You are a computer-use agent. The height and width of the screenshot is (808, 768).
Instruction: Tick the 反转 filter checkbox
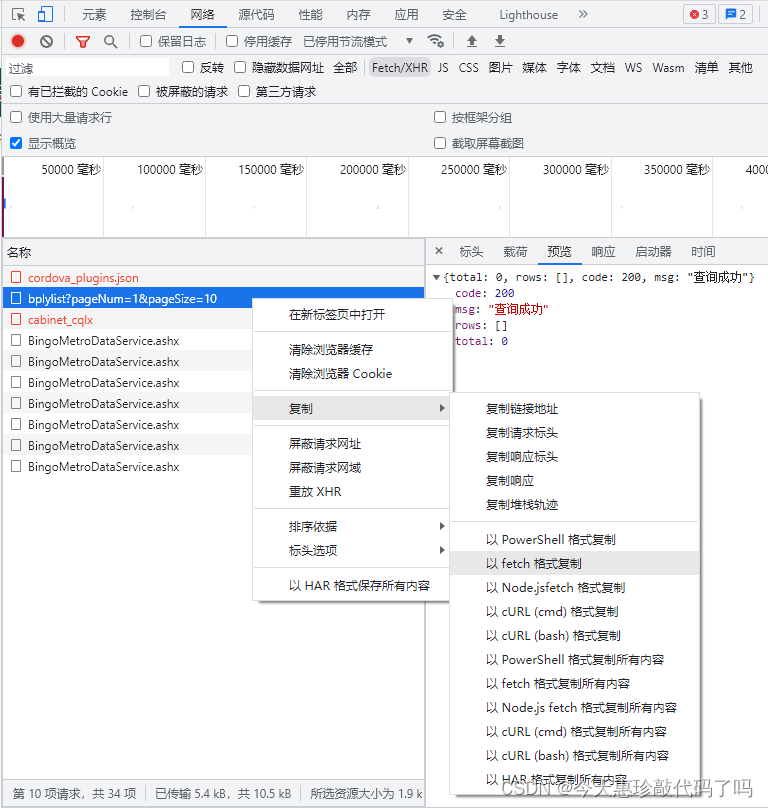tap(188, 67)
